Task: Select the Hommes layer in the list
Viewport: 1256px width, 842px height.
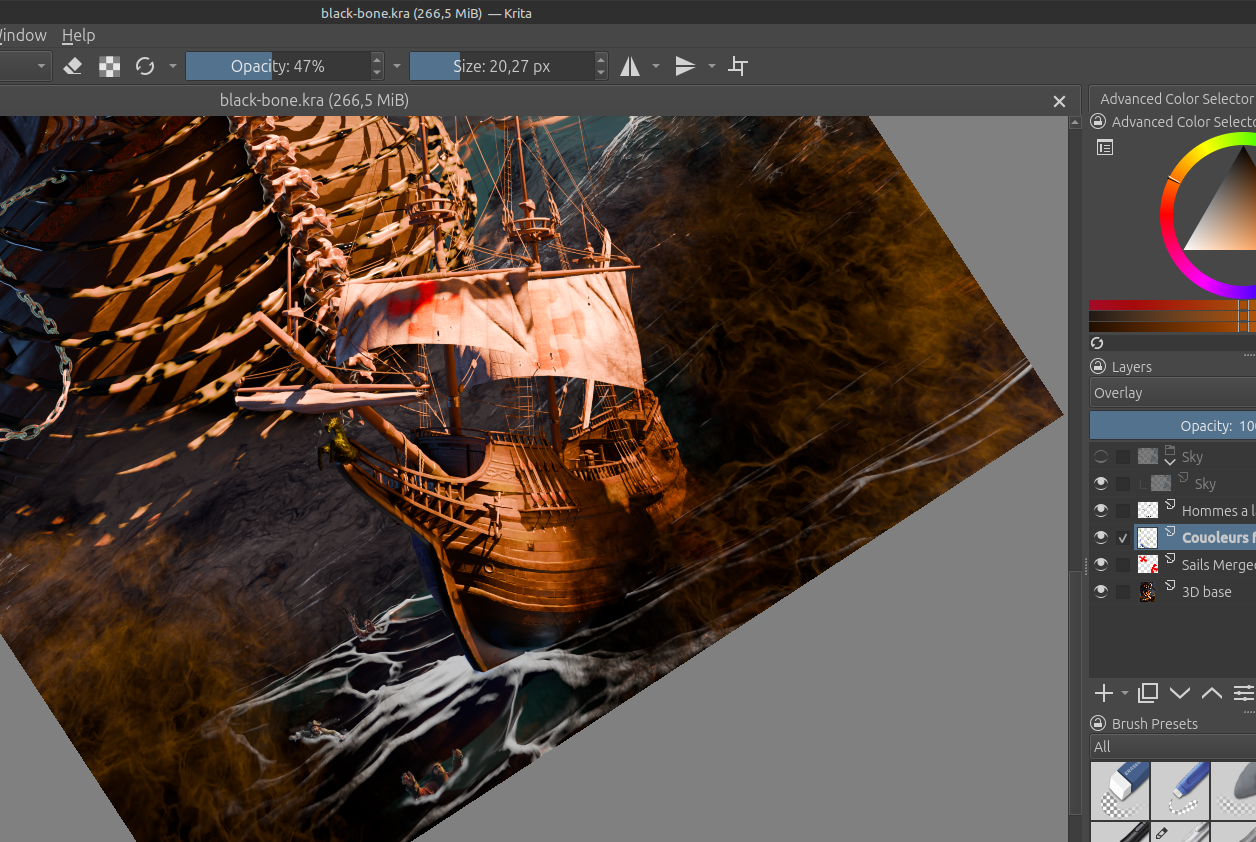Action: coord(1214,511)
